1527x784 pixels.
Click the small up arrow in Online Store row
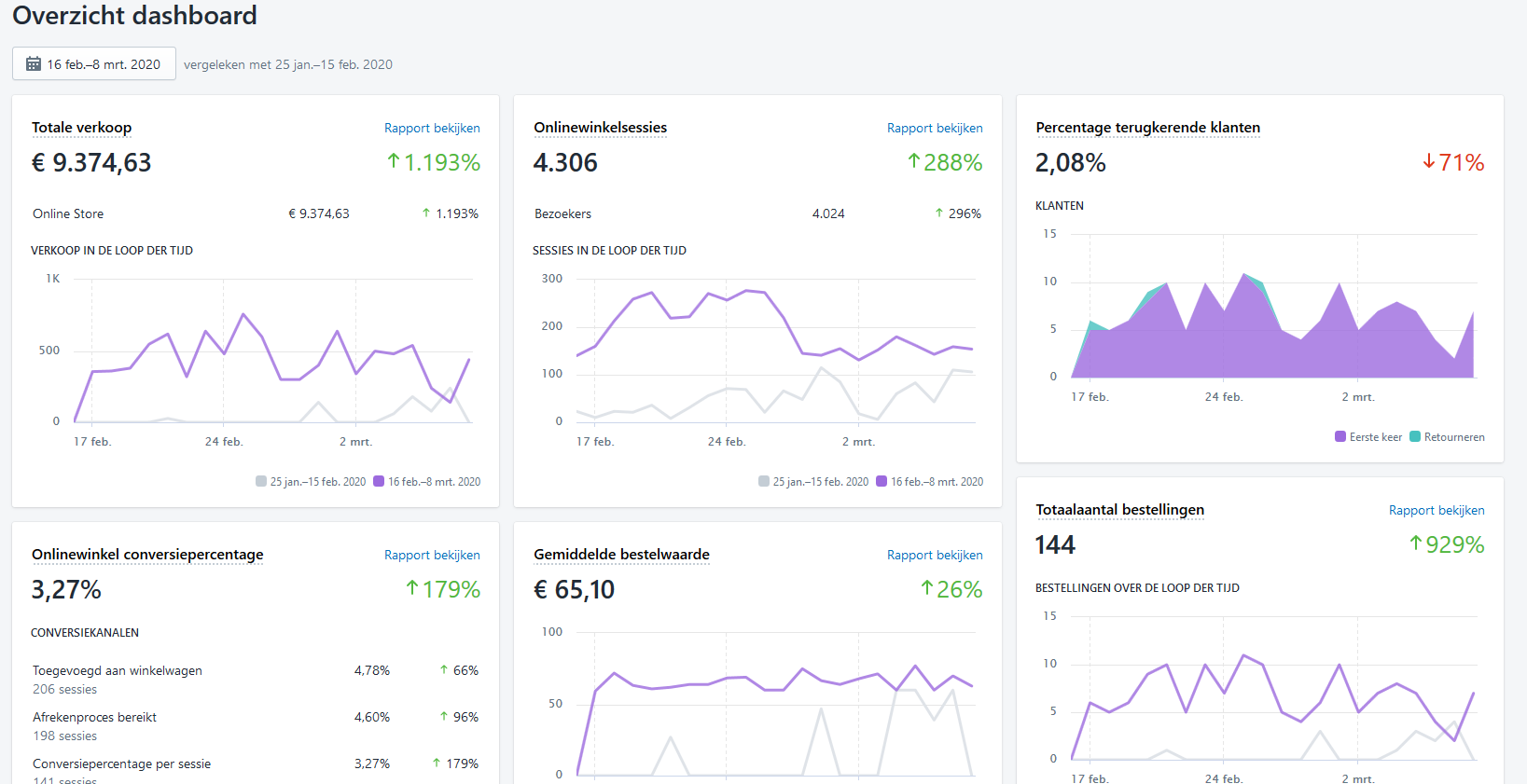click(x=426, y=213)
